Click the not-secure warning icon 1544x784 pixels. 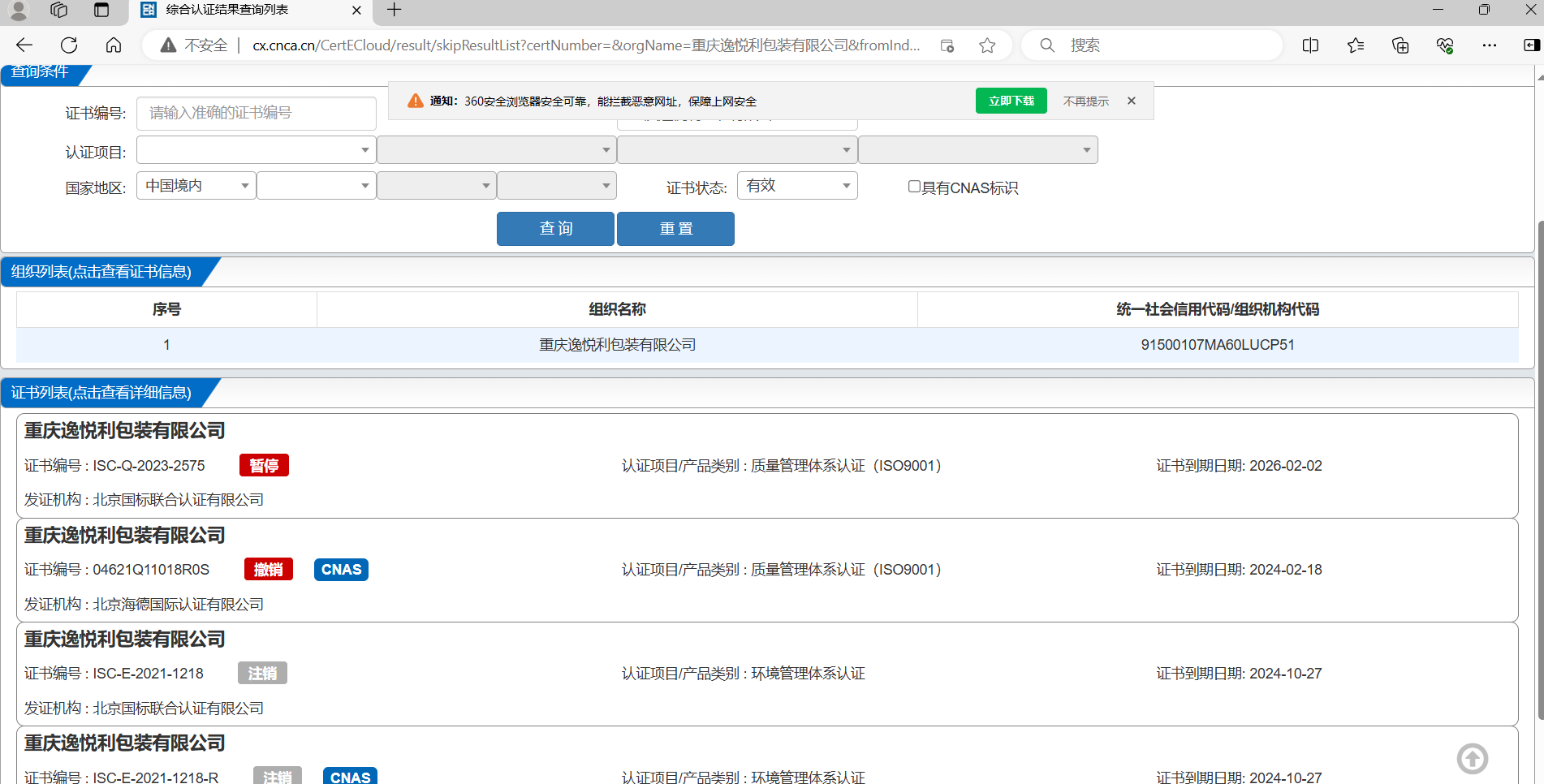click(x=168, y=45)
